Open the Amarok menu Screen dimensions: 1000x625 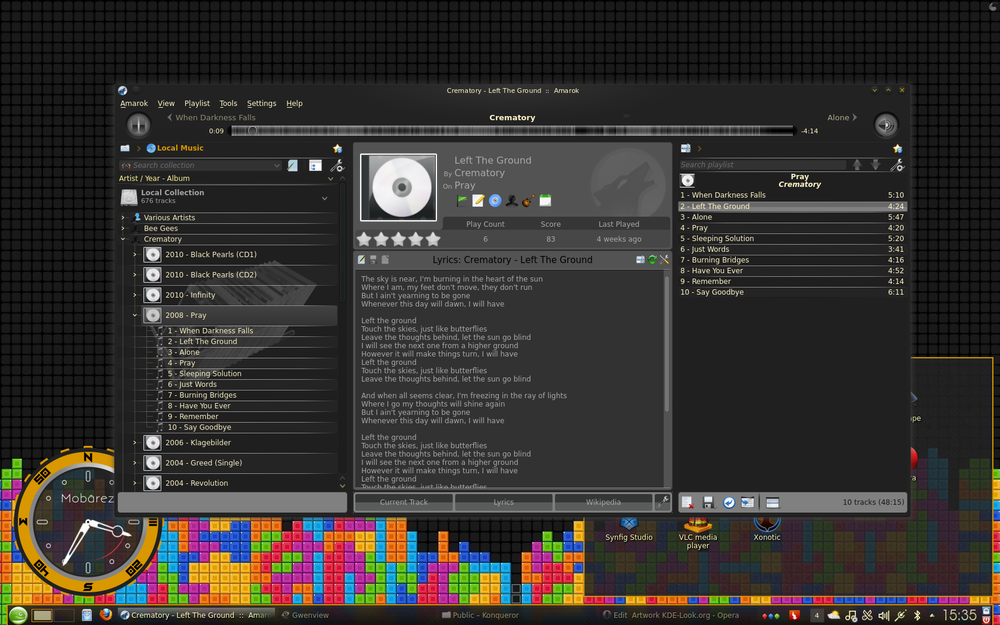134,103
